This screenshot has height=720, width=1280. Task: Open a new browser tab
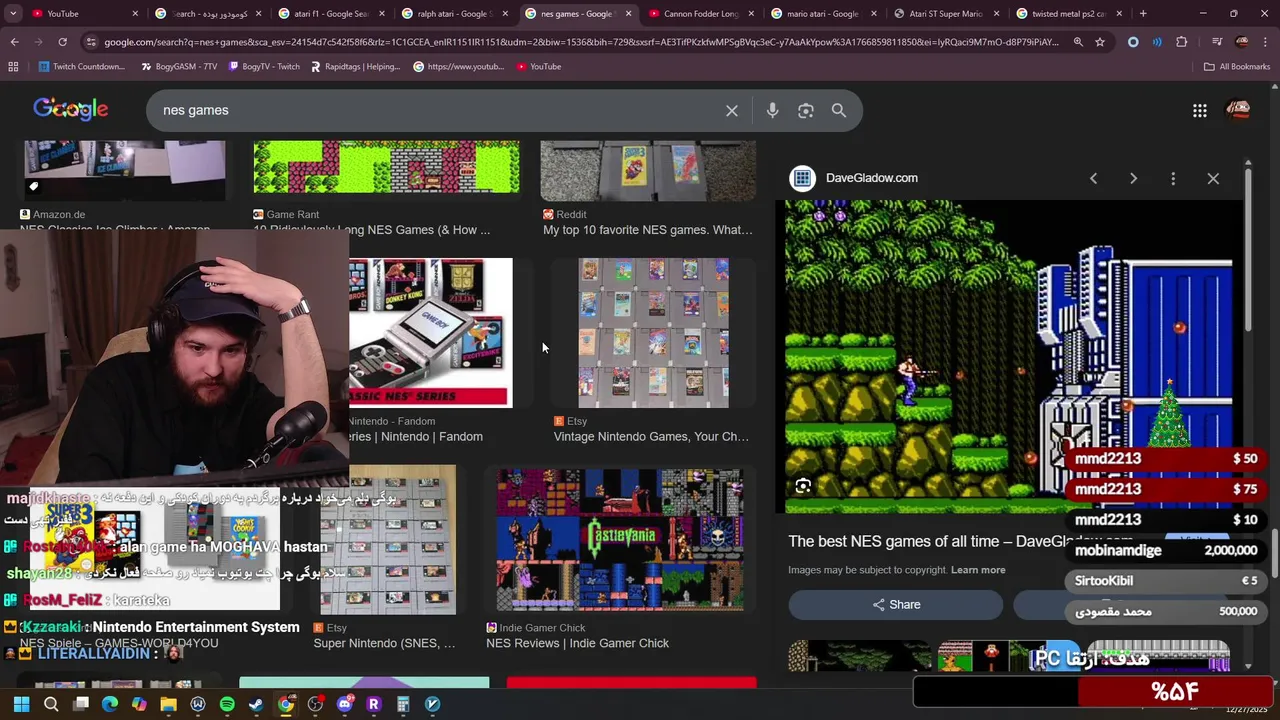1143,14
